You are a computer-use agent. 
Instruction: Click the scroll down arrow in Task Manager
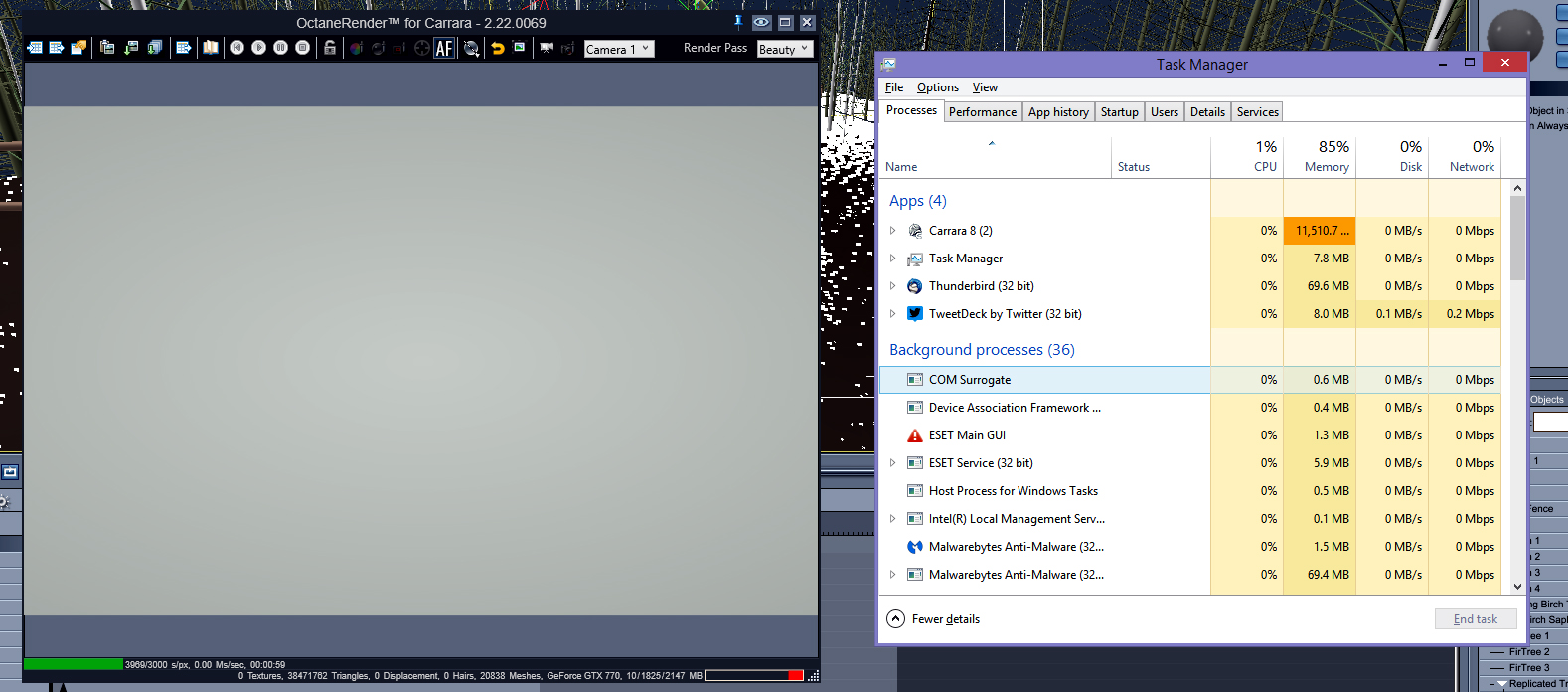[x=1517, y=587]
